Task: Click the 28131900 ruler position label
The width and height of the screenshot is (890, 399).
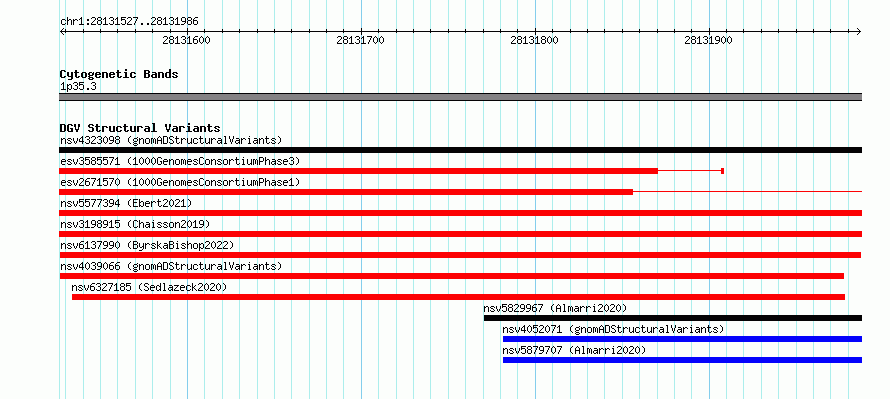Action: [x=708, y=40]
